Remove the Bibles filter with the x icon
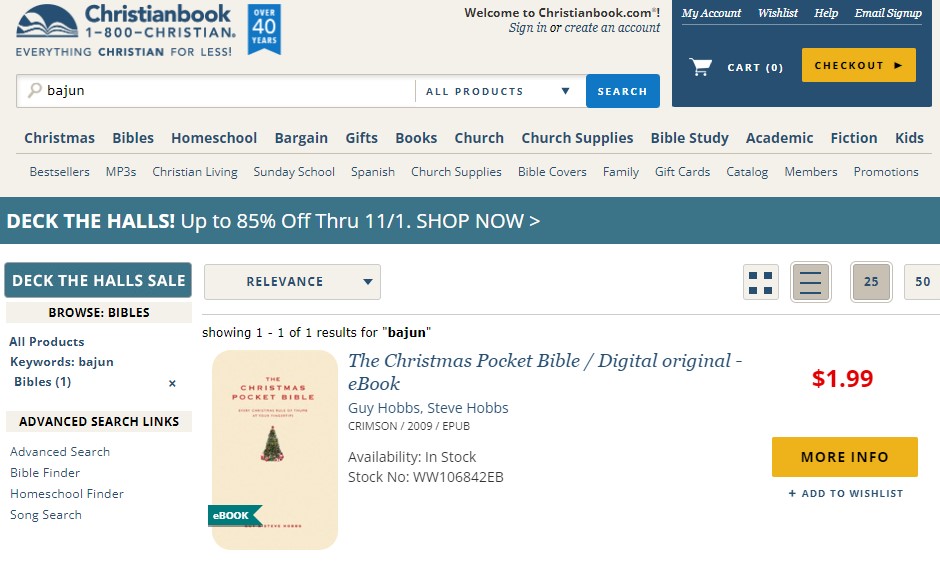Image resolution: width=940 pixels, height=566 pixels. coord(172,383)
